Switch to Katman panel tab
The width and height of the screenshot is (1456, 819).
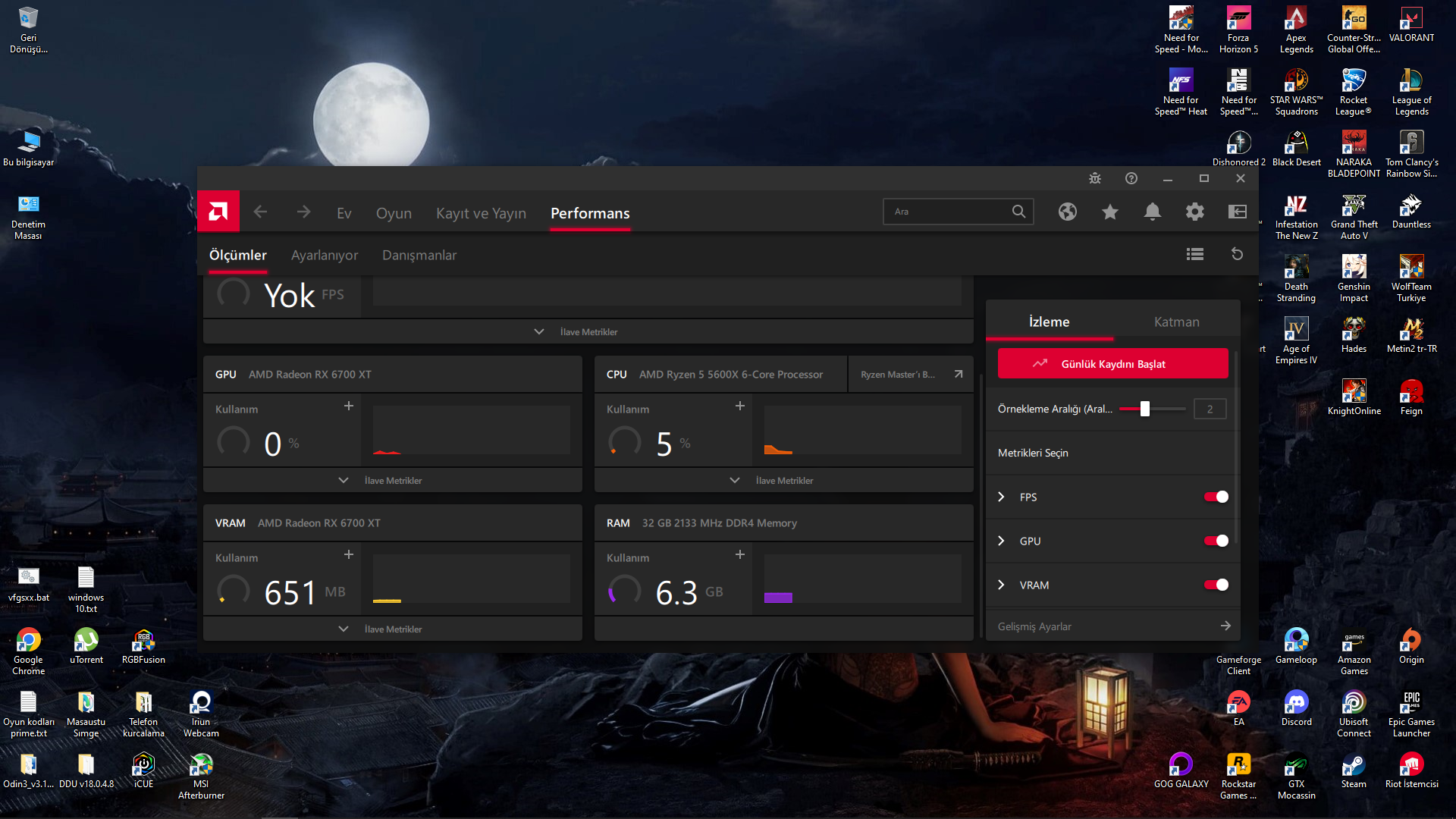(1176, 322)
